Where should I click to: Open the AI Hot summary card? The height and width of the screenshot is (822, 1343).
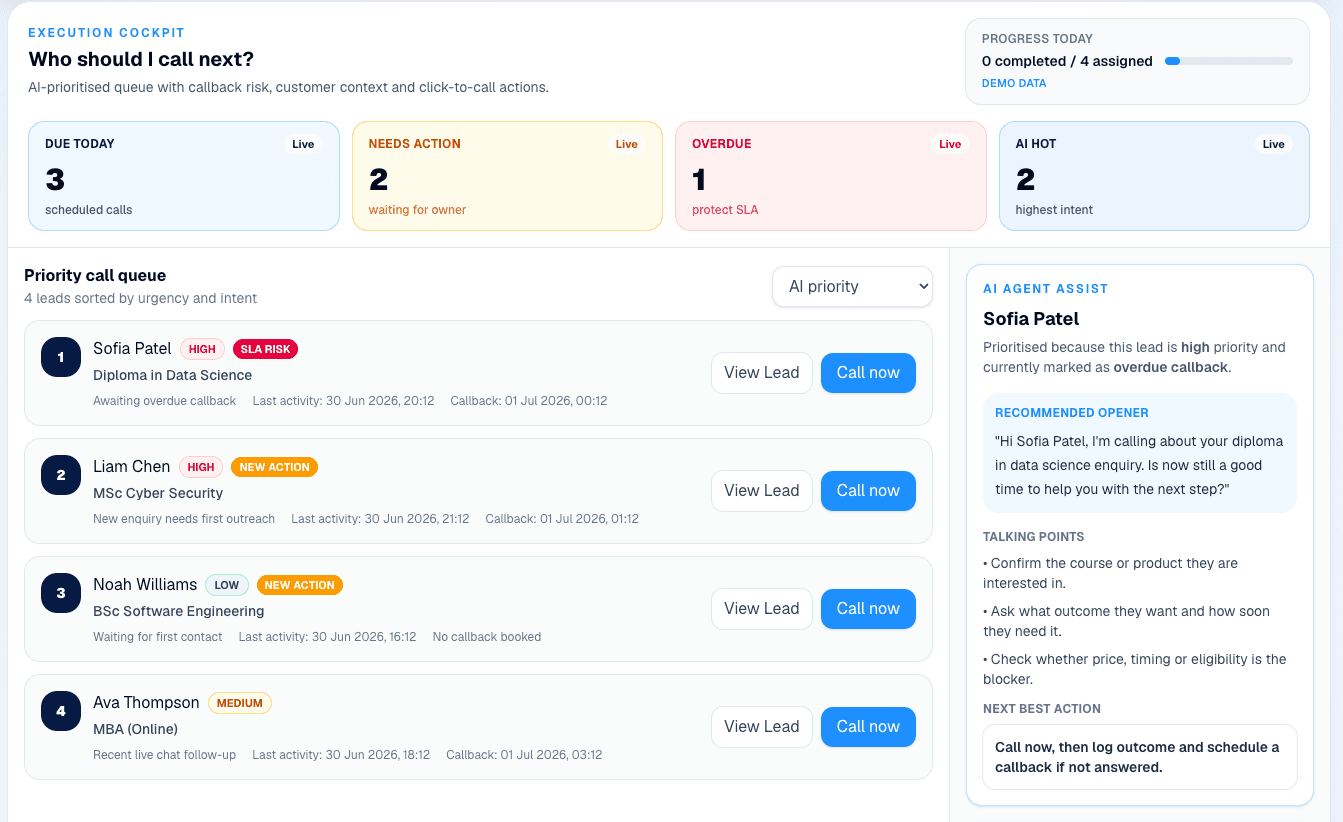pos(1154,176)
